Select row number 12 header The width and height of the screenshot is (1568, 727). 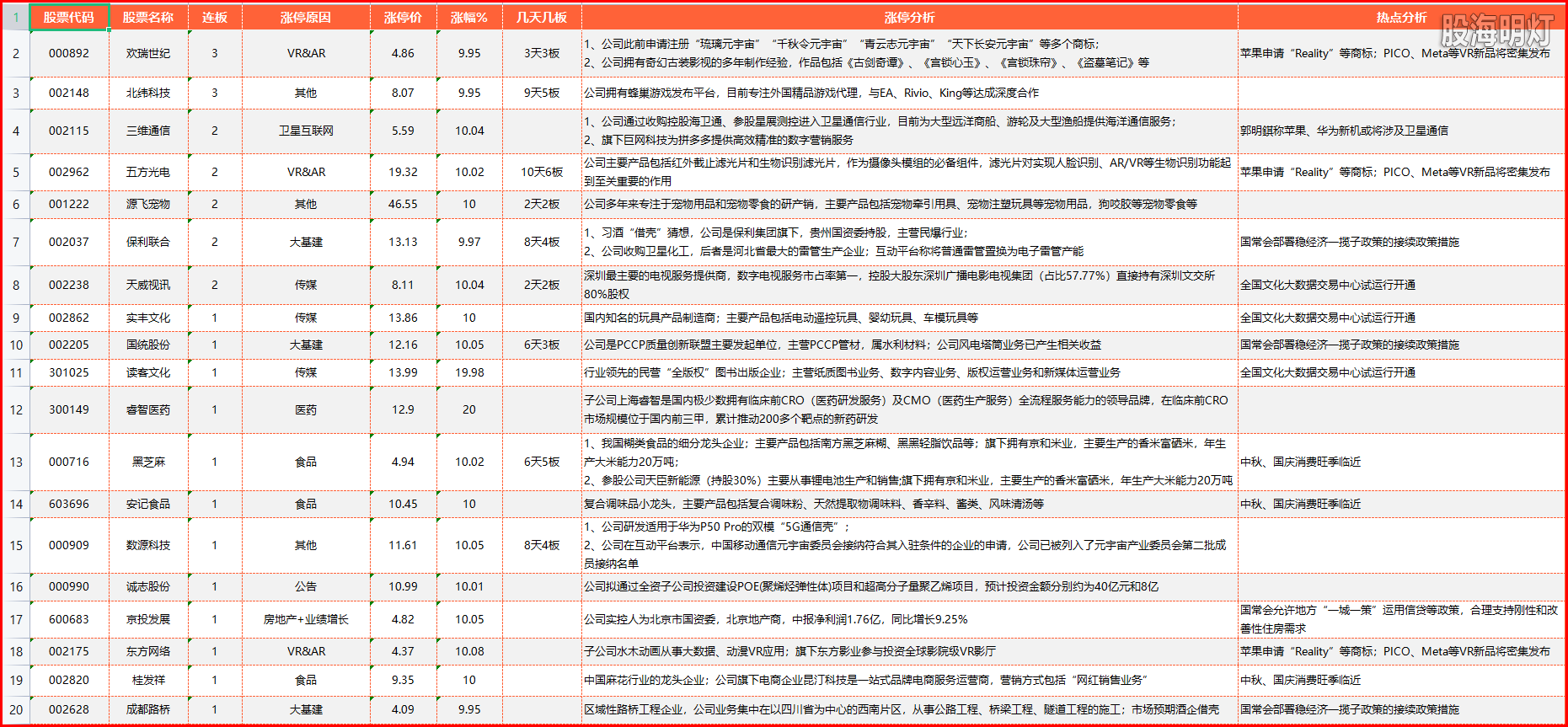click(16, 409)
